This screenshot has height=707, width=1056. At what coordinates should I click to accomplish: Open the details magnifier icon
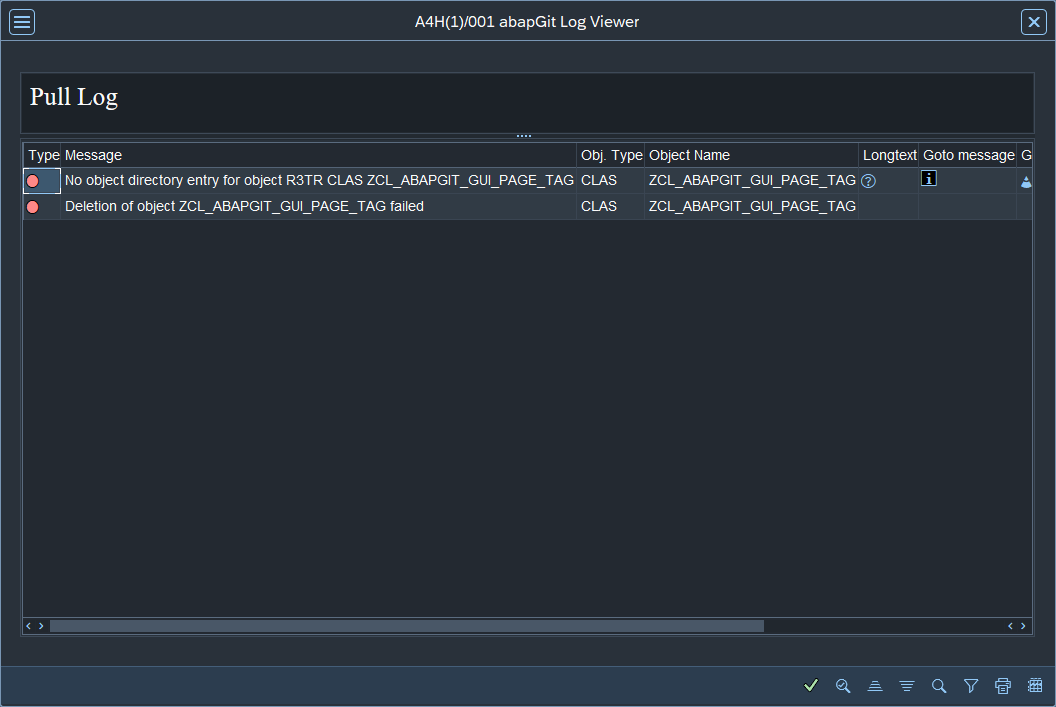tap(843, 685)
